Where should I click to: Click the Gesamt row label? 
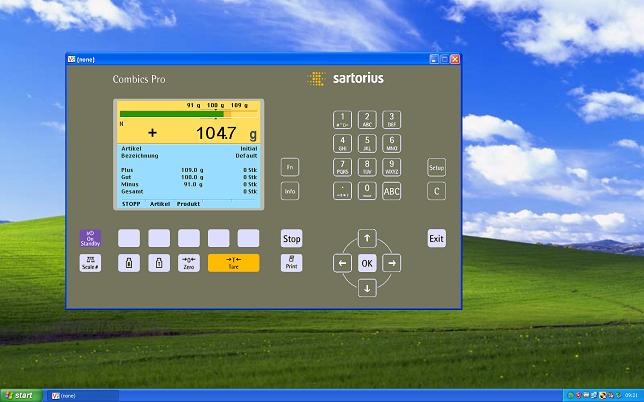[132, 192]
